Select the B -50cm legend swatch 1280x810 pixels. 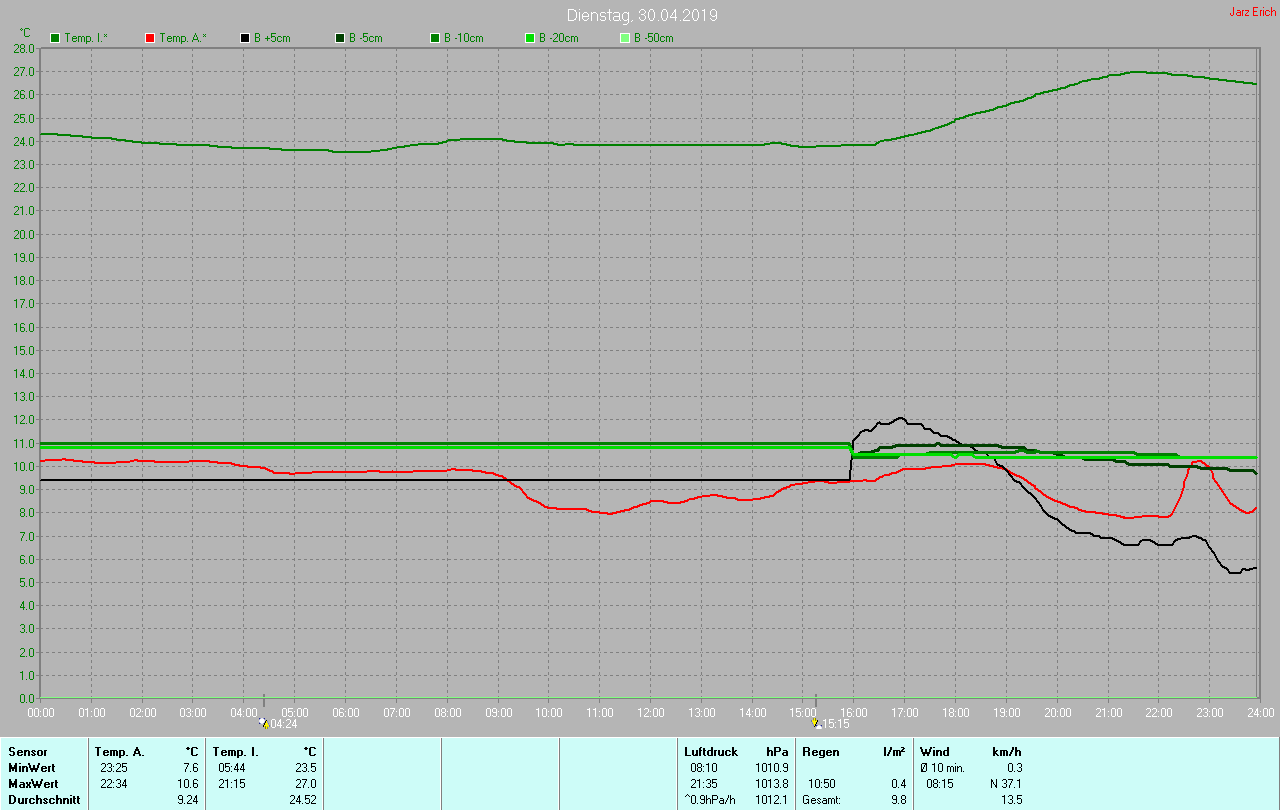click(x=625, y=38)
